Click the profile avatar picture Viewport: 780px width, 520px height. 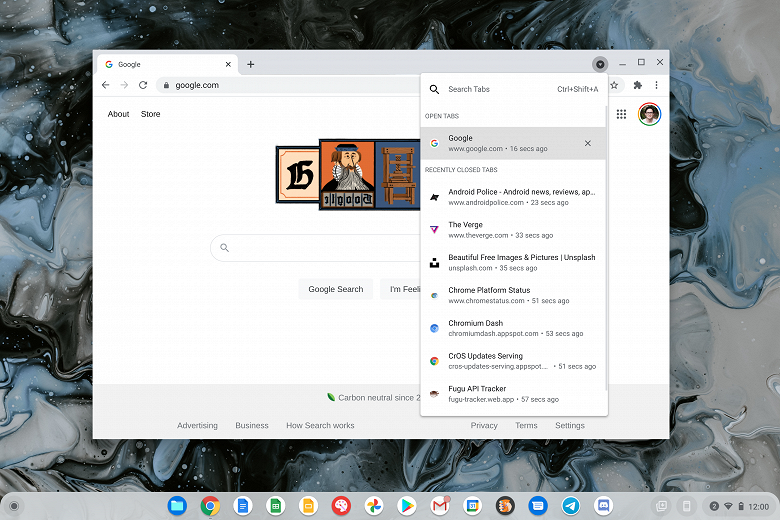[x=649, y=114]
